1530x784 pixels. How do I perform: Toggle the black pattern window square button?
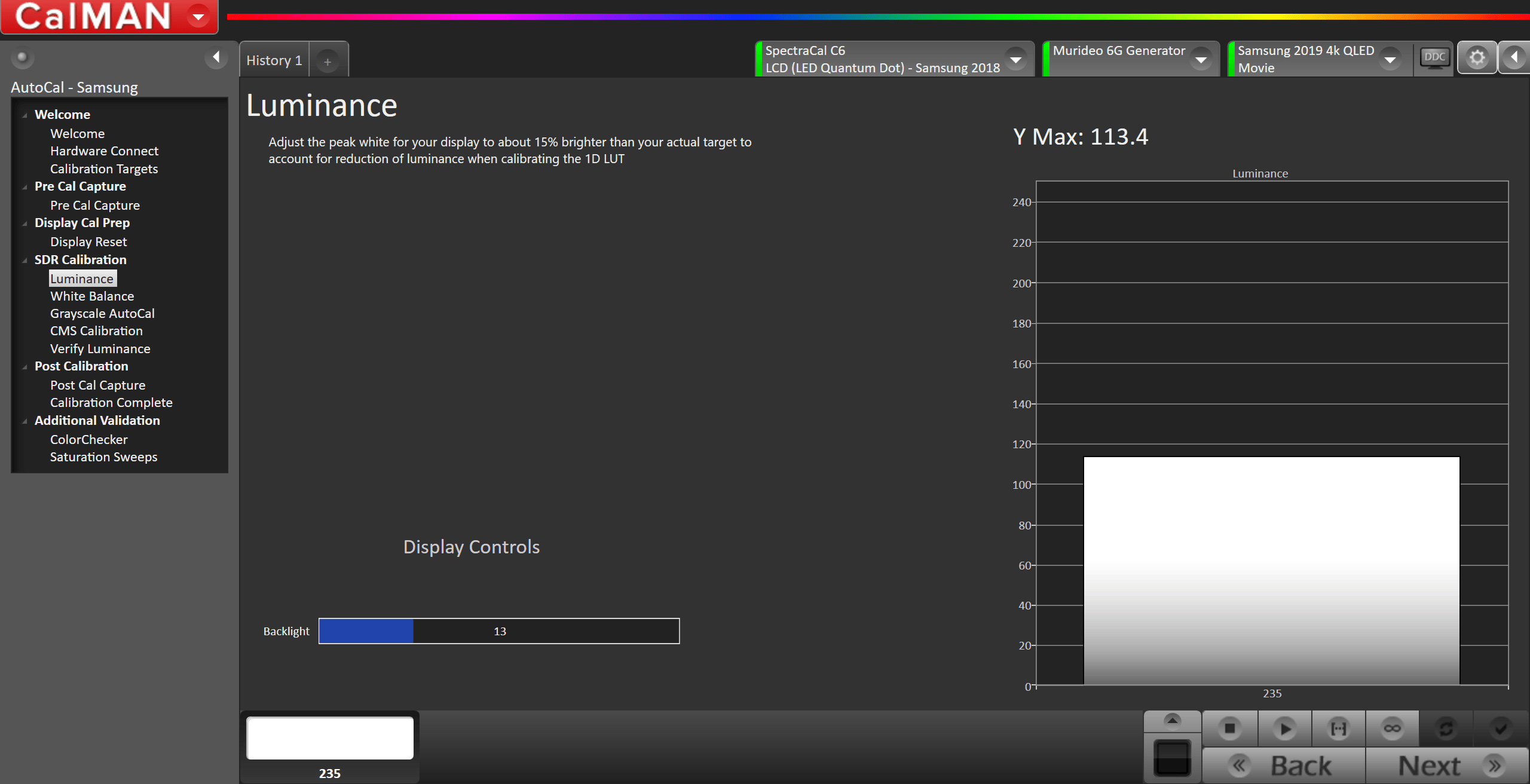[x=1172, y=758]
